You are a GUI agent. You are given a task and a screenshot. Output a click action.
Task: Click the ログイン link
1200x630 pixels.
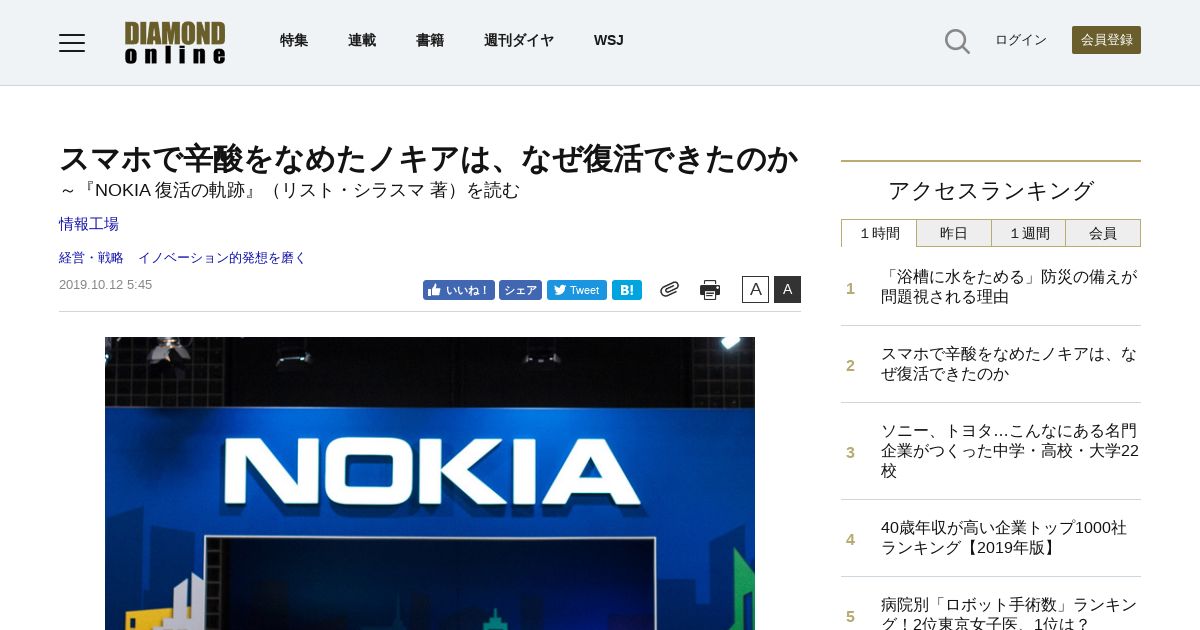1021,40
